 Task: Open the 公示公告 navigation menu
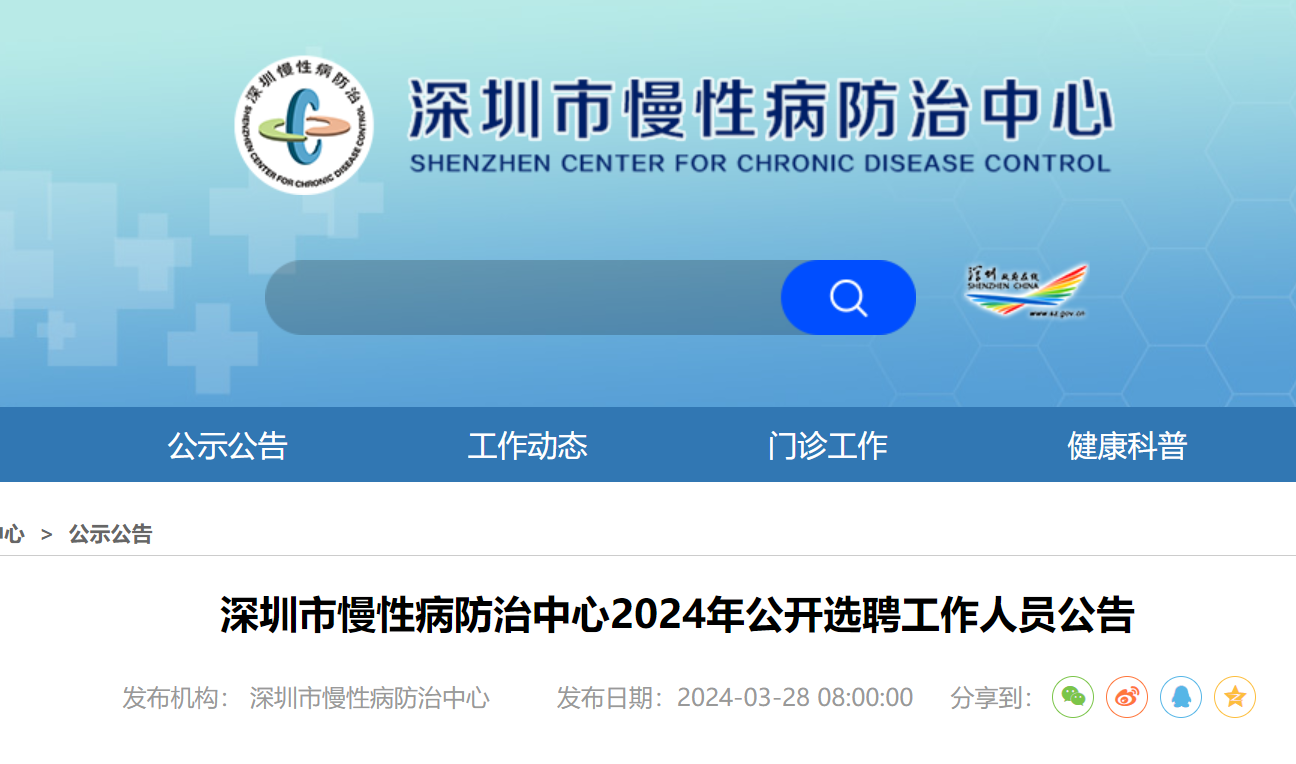pos(228,445)
